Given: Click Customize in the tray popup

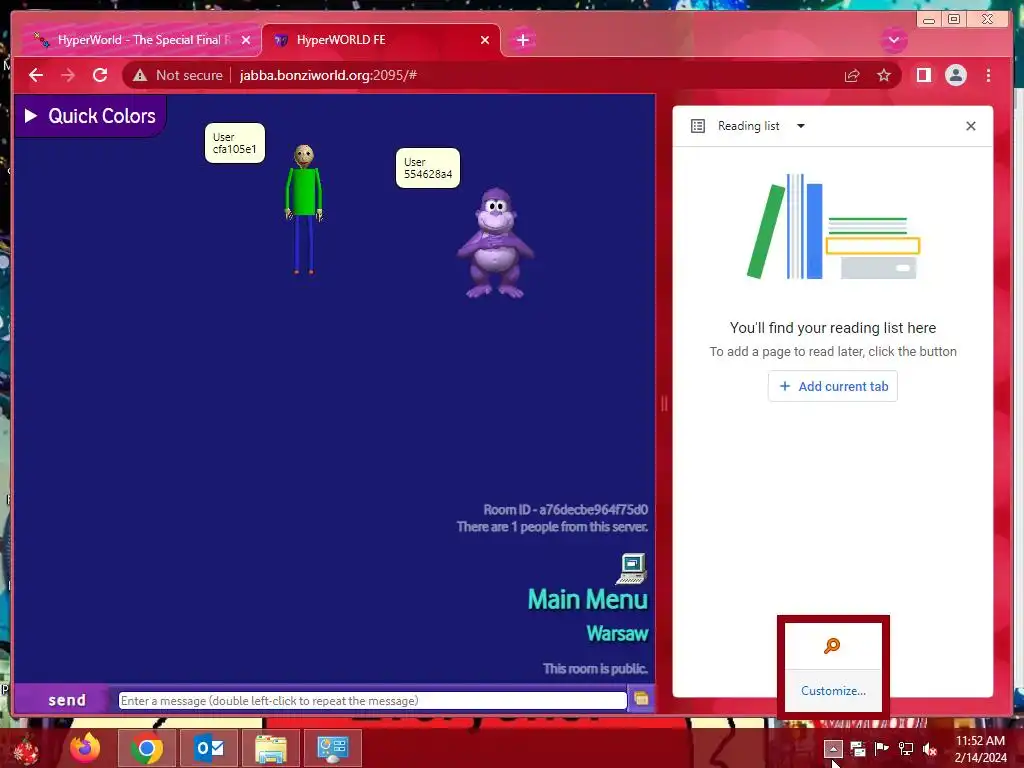Looking at the screenshot, I should pyautogui.click(x=833, y=690).
